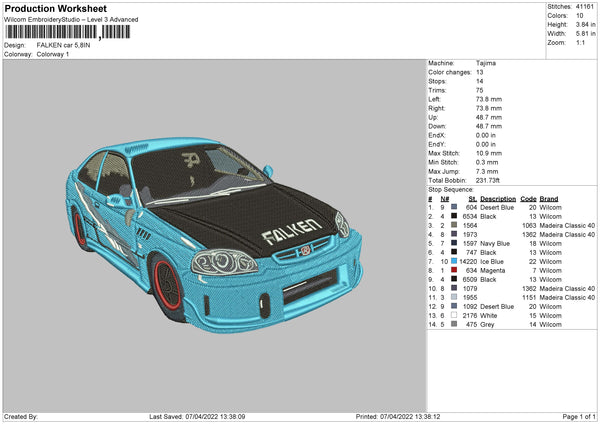Image resolution: width=600 pixels, height=424 pixels.
Task: Click the FALKEN car embroidery preview image
Action: click(x=214, y=234)
